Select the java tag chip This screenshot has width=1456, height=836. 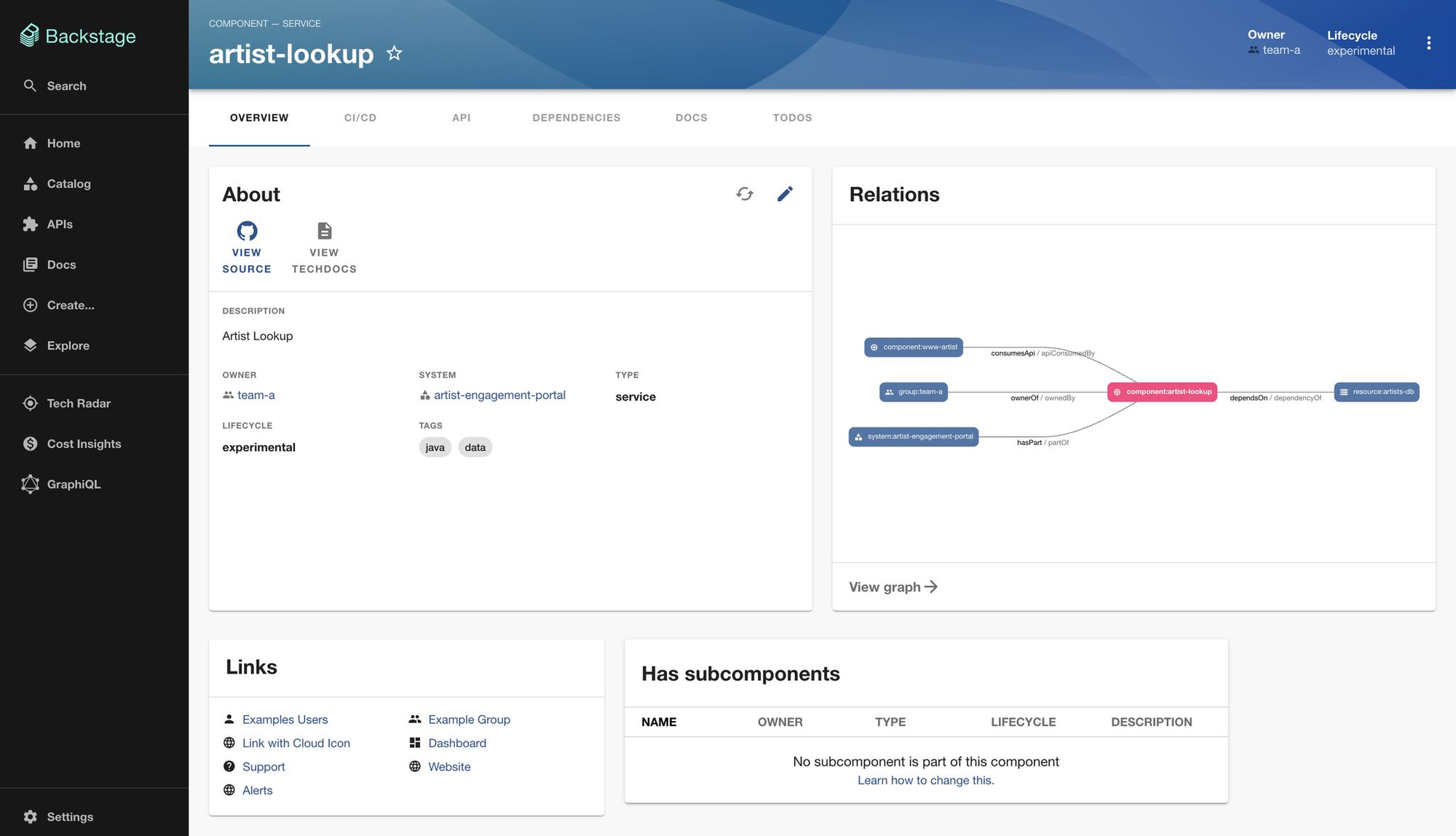[x=435, y=446]
